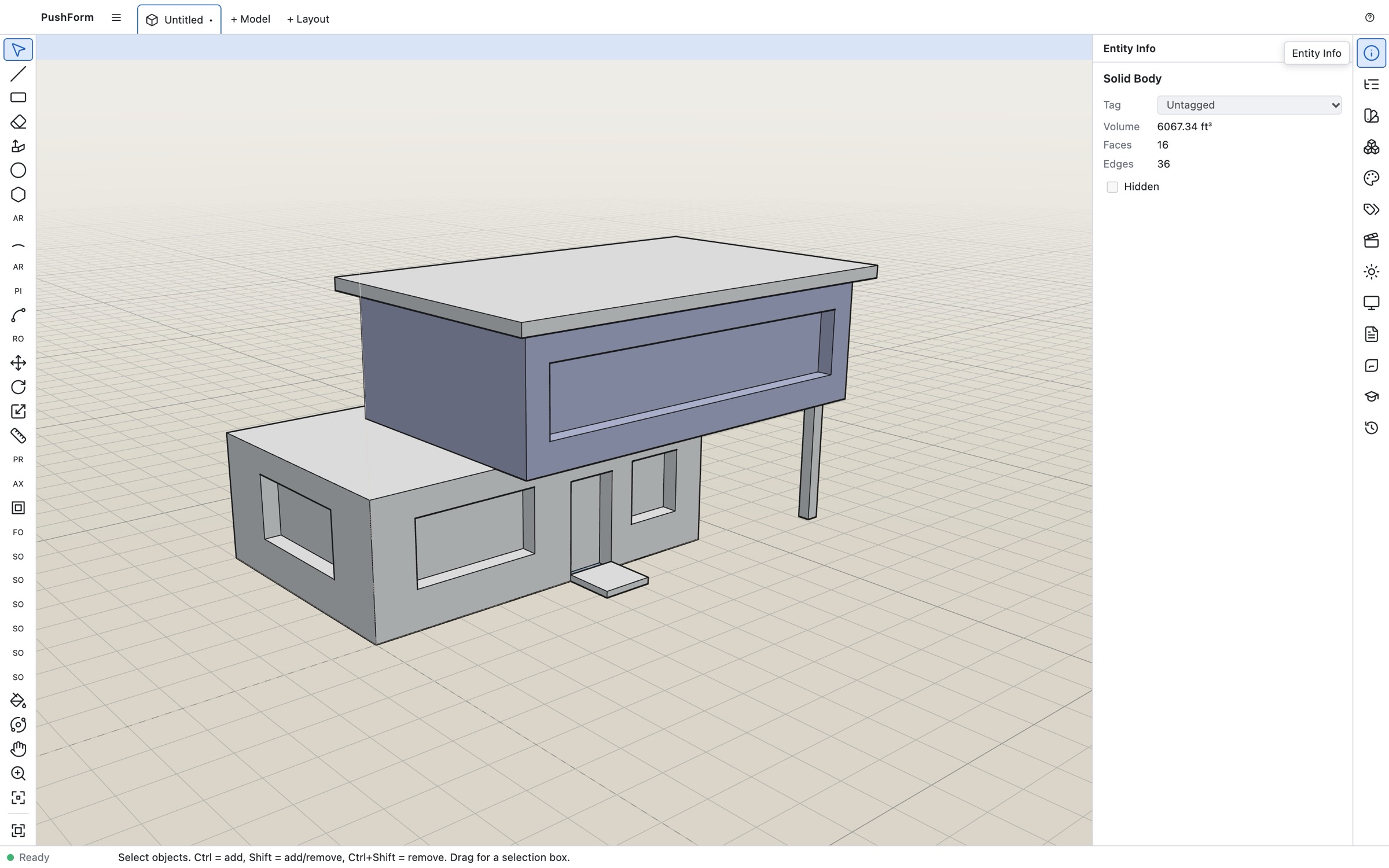This screenshot has height=868, width=1389.
Task: Click the volume value 6067.34 ft³
Action: coord(1184,126)
